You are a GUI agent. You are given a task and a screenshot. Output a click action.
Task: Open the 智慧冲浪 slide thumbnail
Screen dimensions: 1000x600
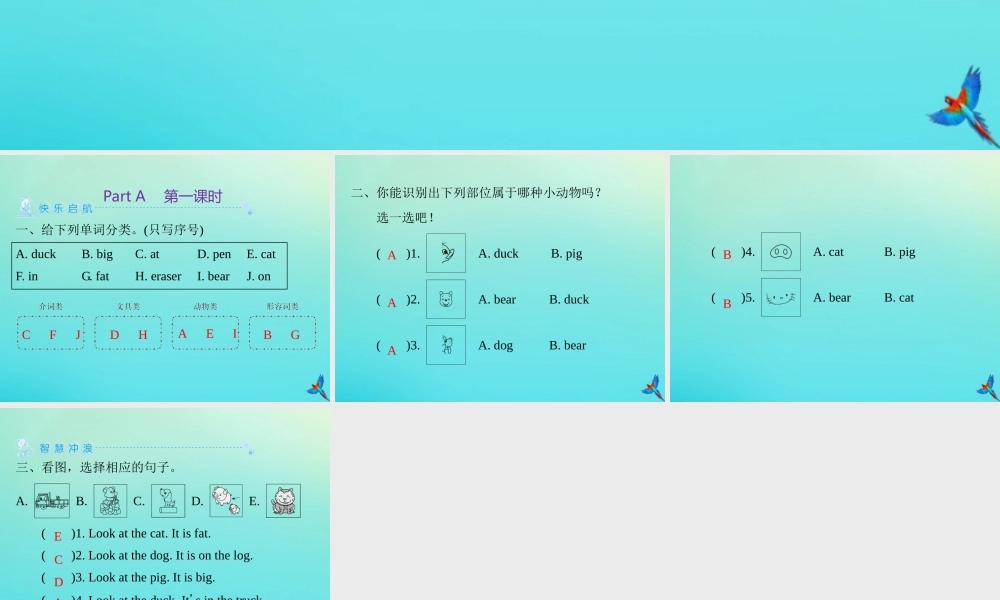pos(165,504)
